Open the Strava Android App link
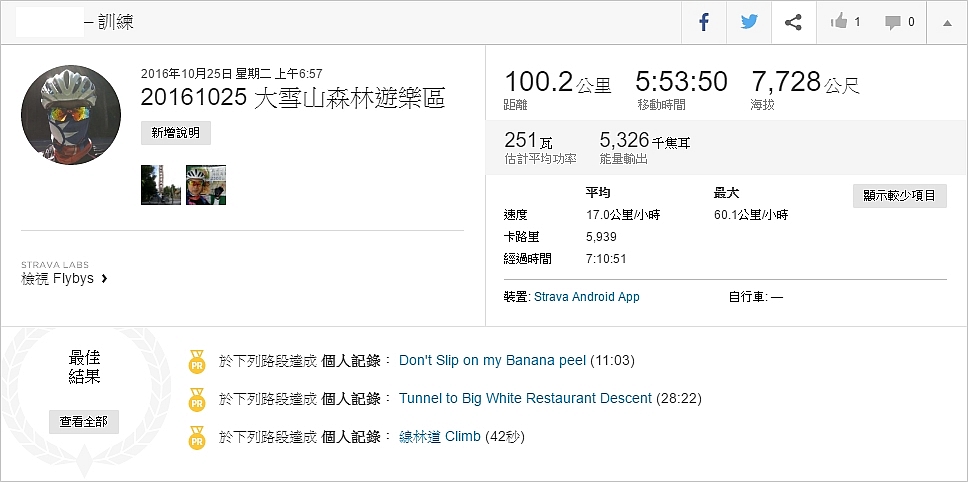 coord(586,297)
